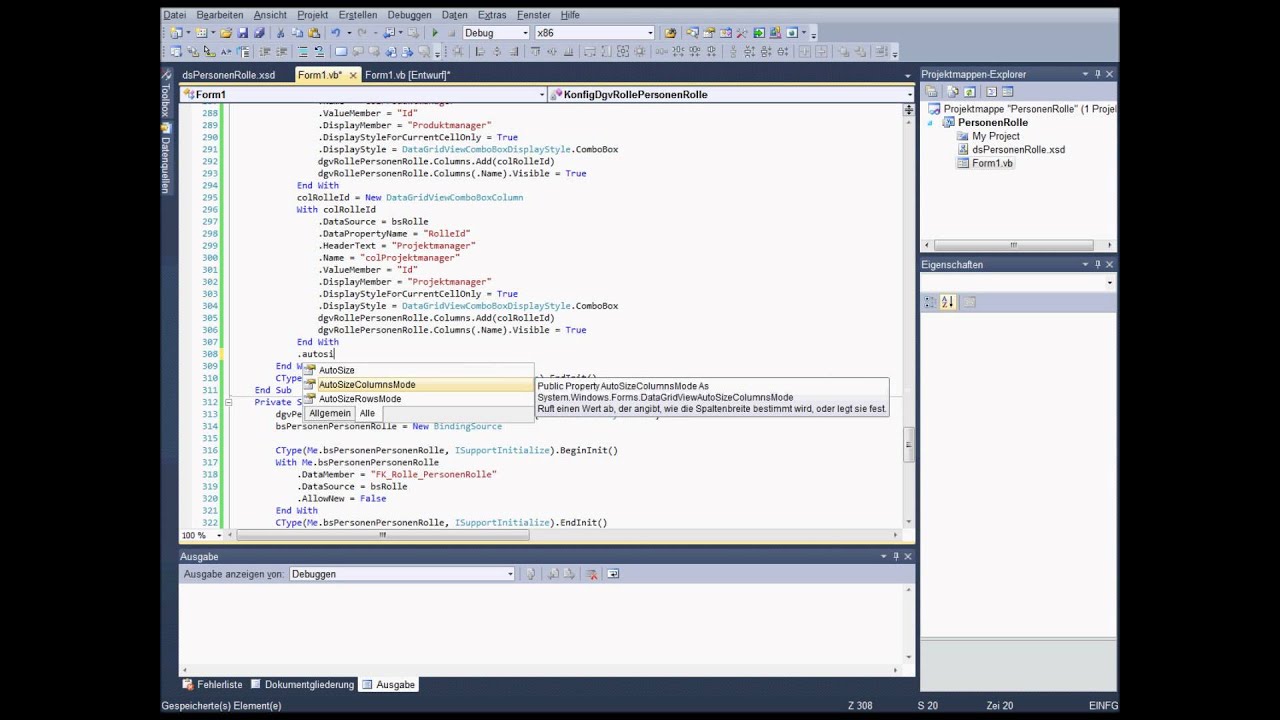Toggle categorized view in Eigenschaften panel

[x=930, y=302]
